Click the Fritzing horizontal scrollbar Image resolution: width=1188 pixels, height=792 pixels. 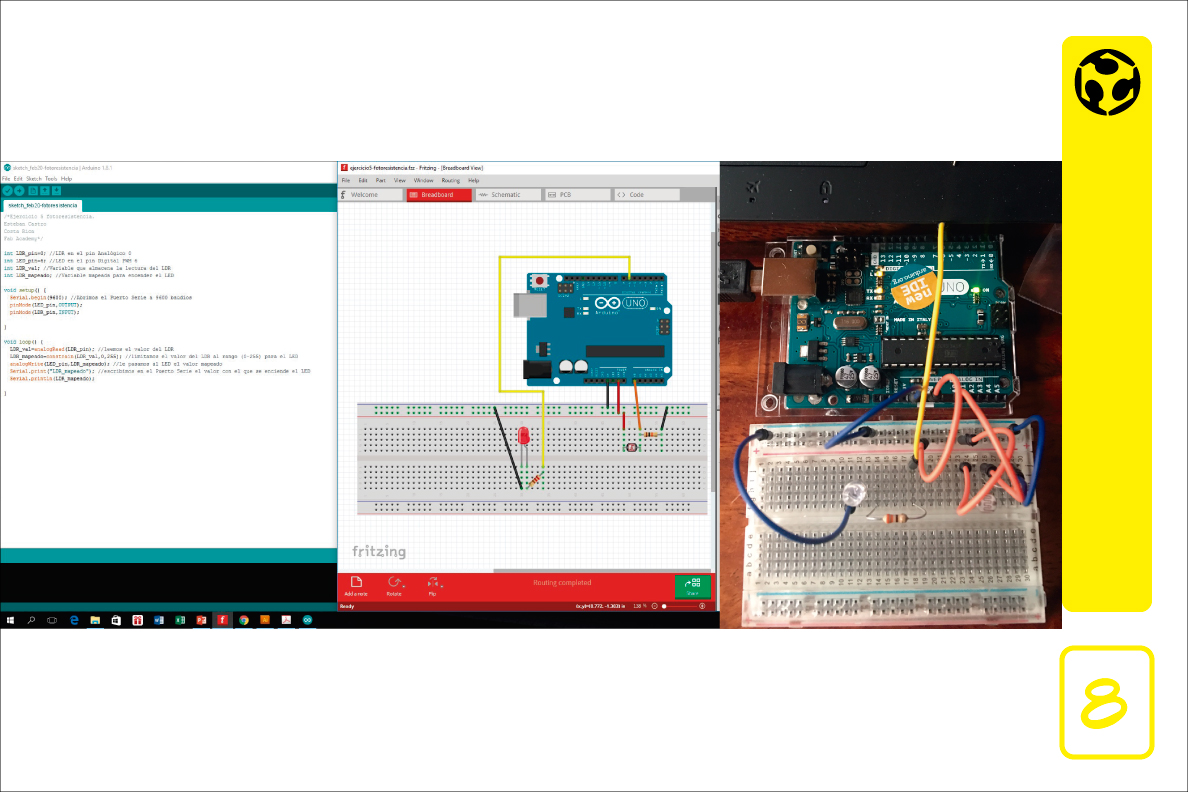[x=602, y=571]
